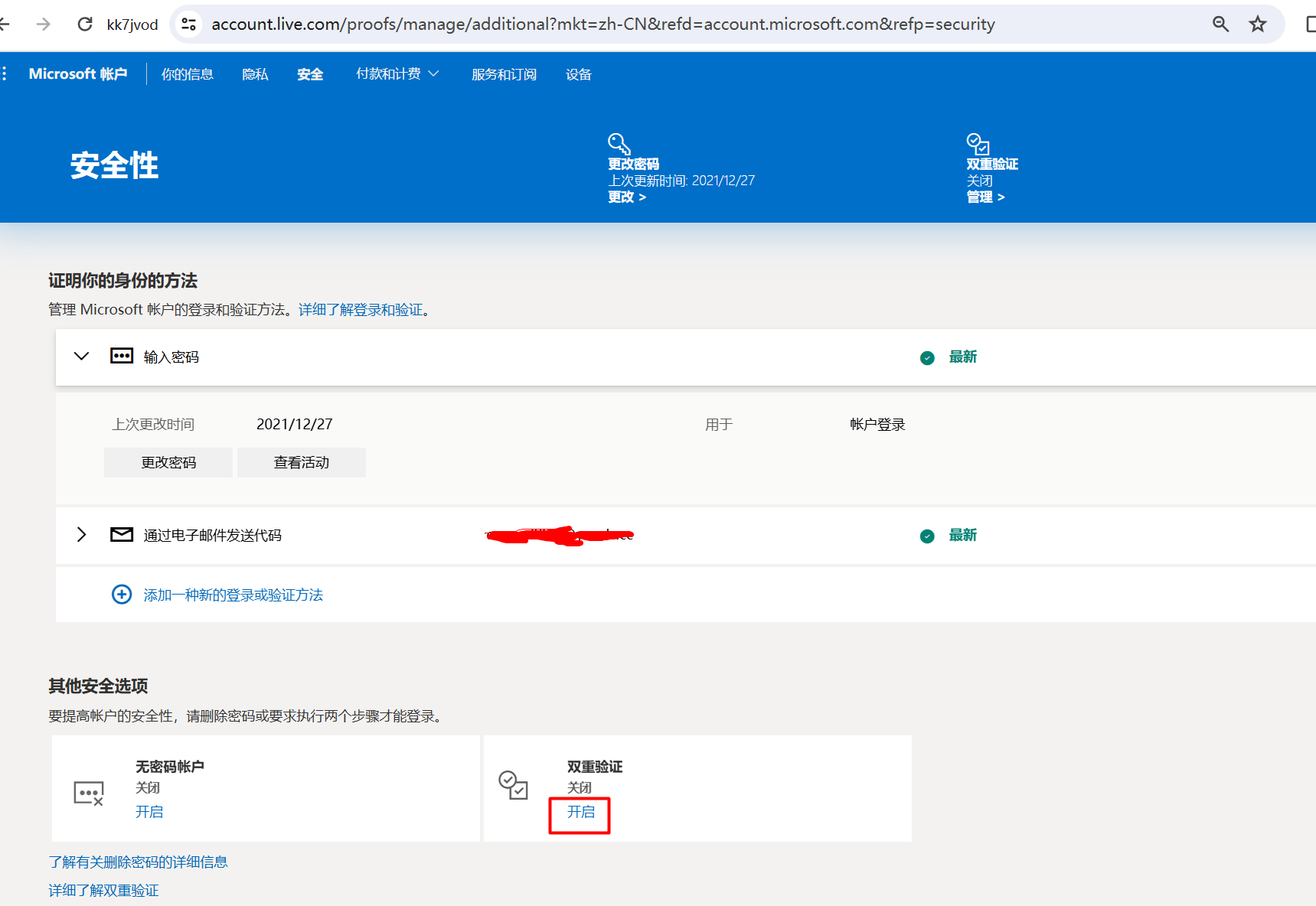The image size is (1316, 906).
Task: Go forward with the browser forward arrow
Action: point(44,24)
